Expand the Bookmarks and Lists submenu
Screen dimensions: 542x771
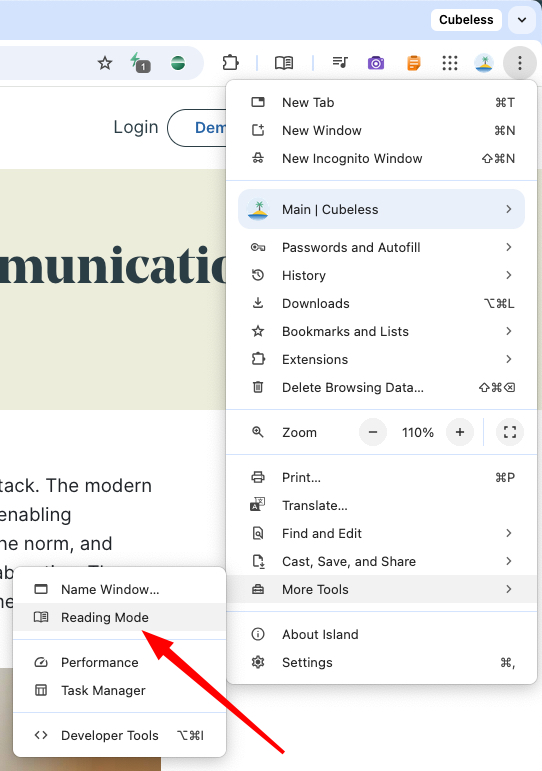point(382,331)
